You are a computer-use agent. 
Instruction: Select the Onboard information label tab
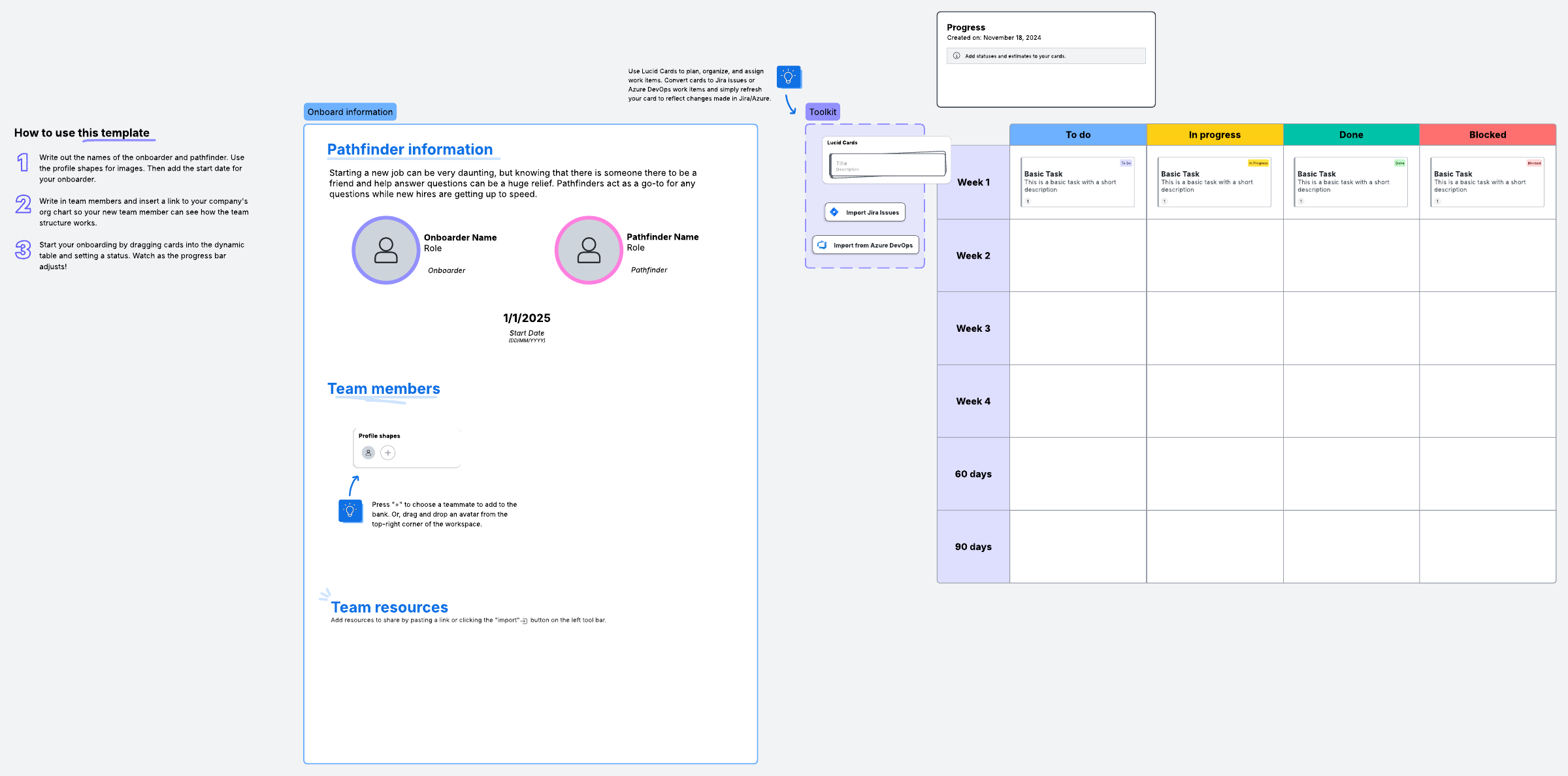click(x=350, y=112)
